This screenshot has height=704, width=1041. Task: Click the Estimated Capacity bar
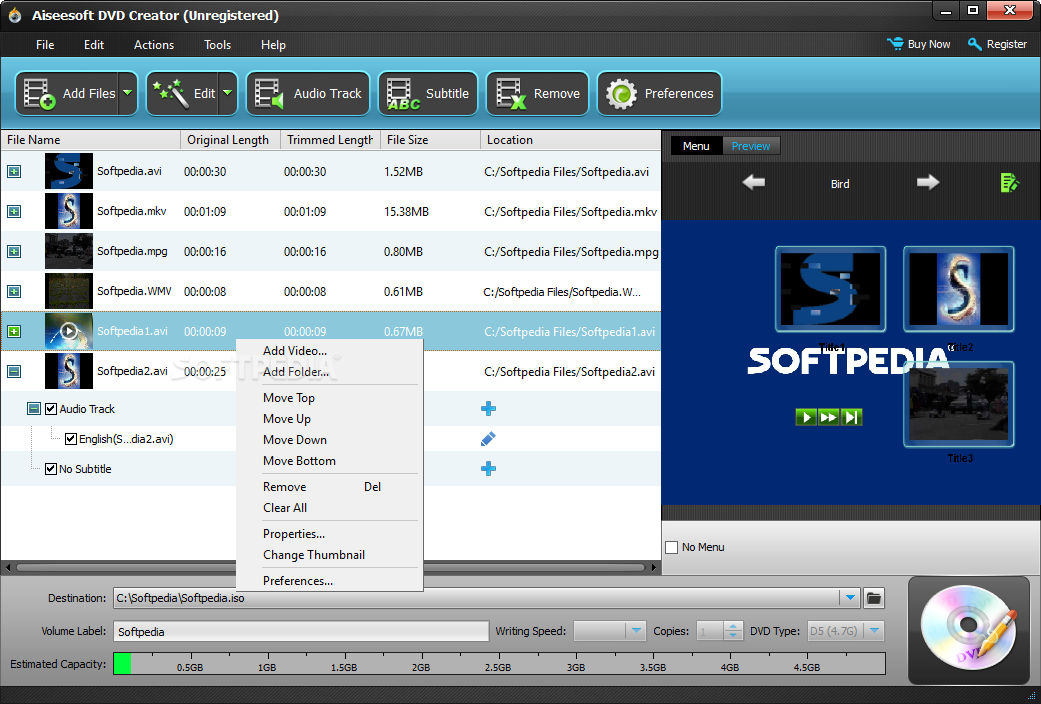tap(499, 663)
